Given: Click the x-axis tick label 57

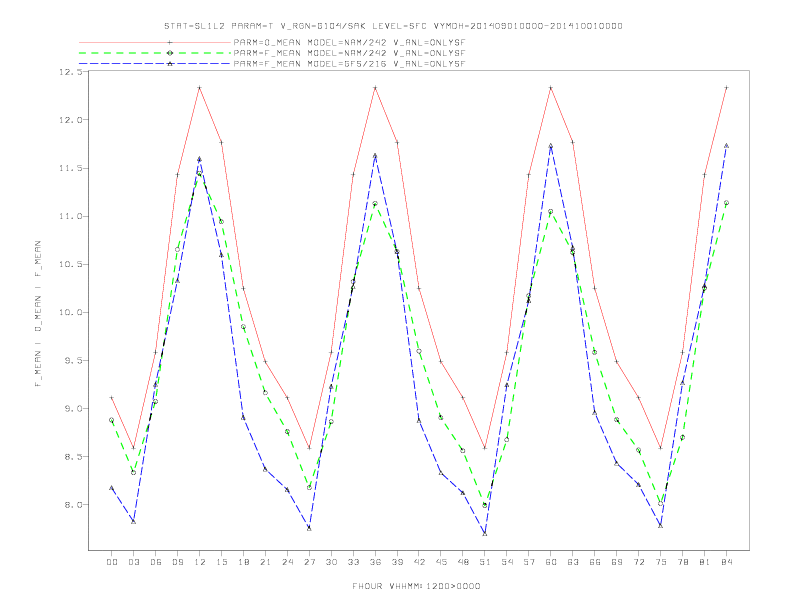Looking at the screenshot, I should point(529,562).
